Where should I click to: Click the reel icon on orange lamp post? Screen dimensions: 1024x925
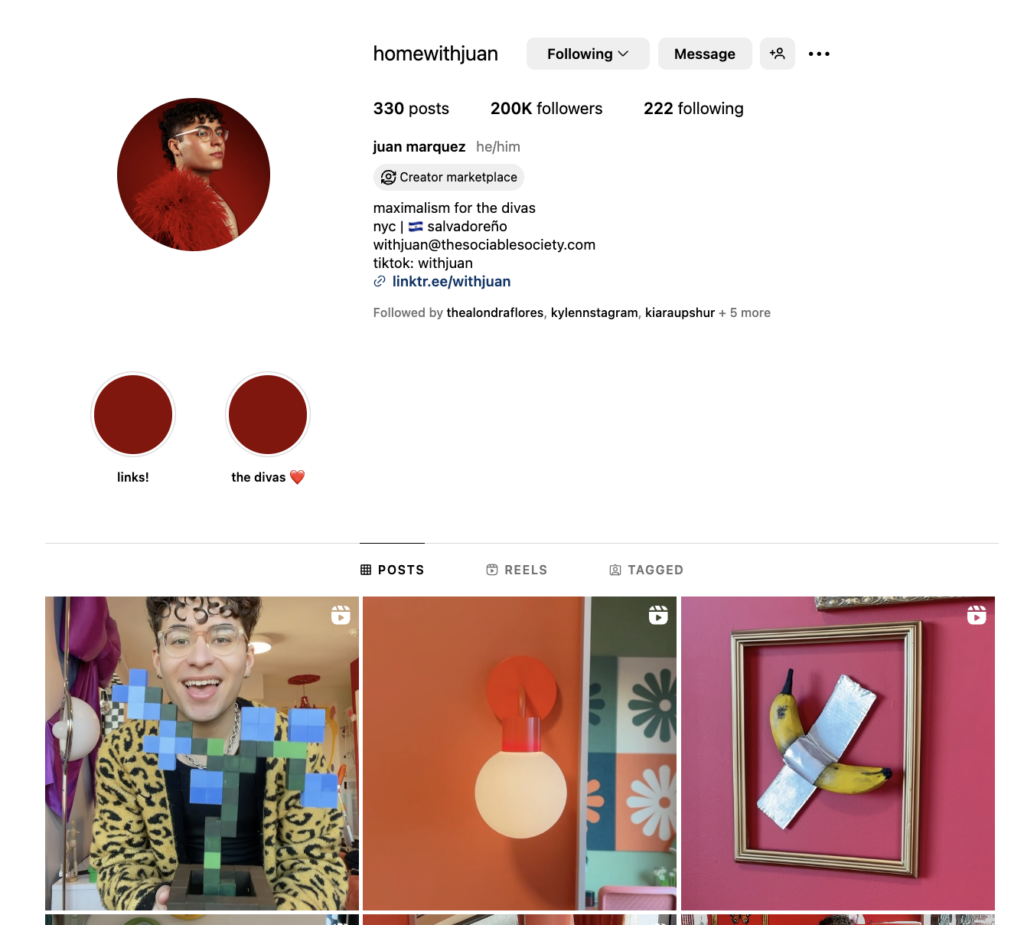point(658,615)
